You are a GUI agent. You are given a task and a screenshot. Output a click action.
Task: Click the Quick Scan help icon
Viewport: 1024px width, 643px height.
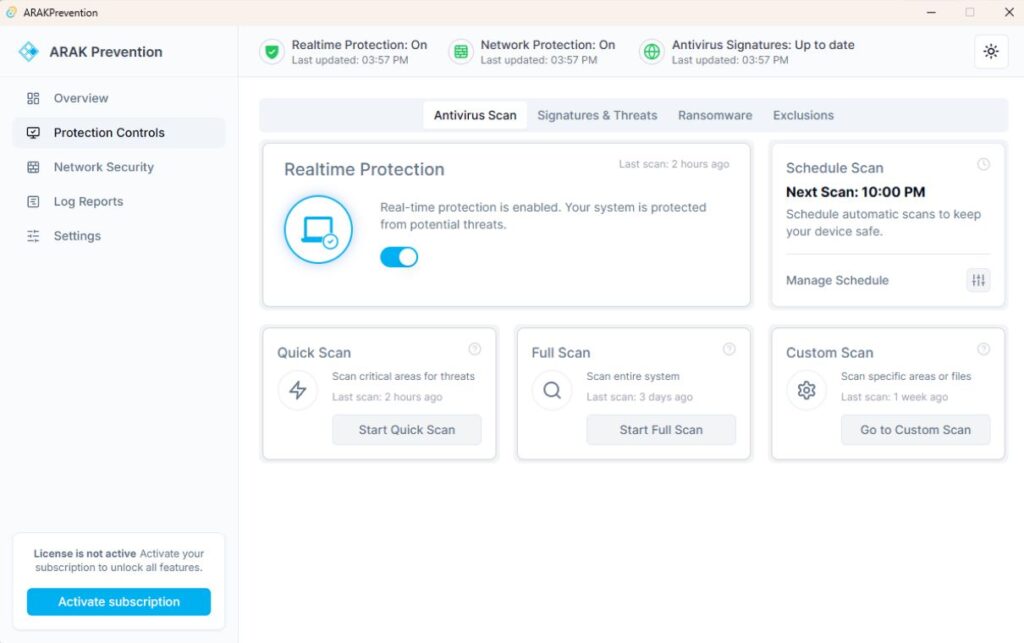pyautogui.click(x=475, y=349)
